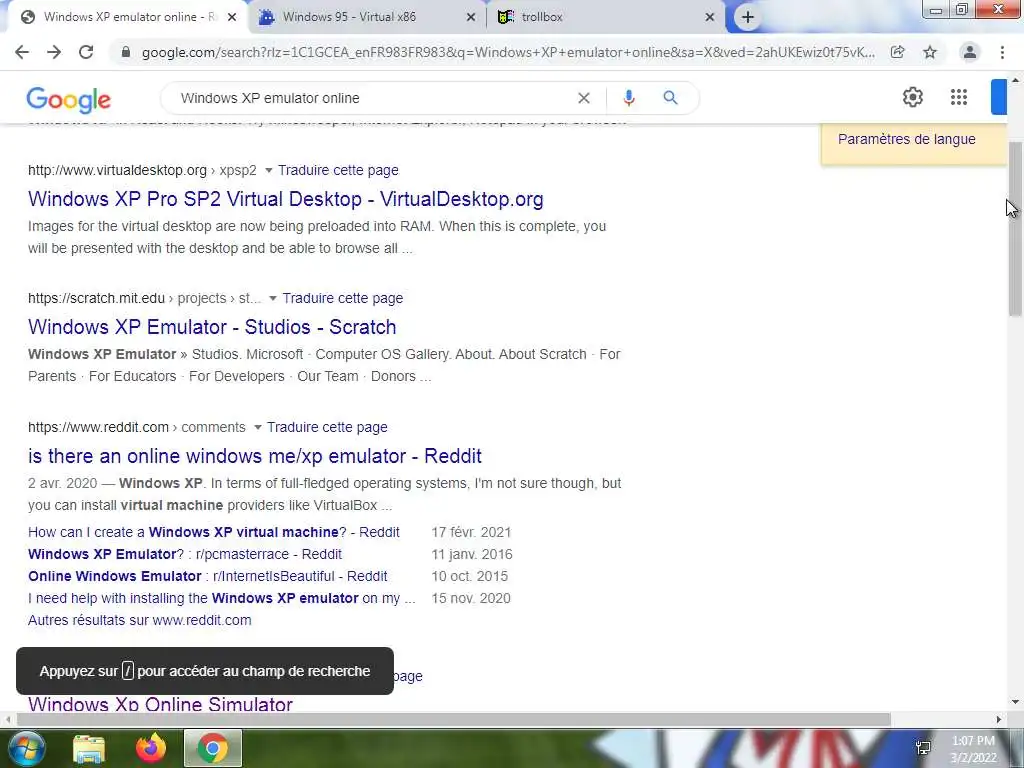Open Windows Xp Online Simulator result

pos(160,704)
